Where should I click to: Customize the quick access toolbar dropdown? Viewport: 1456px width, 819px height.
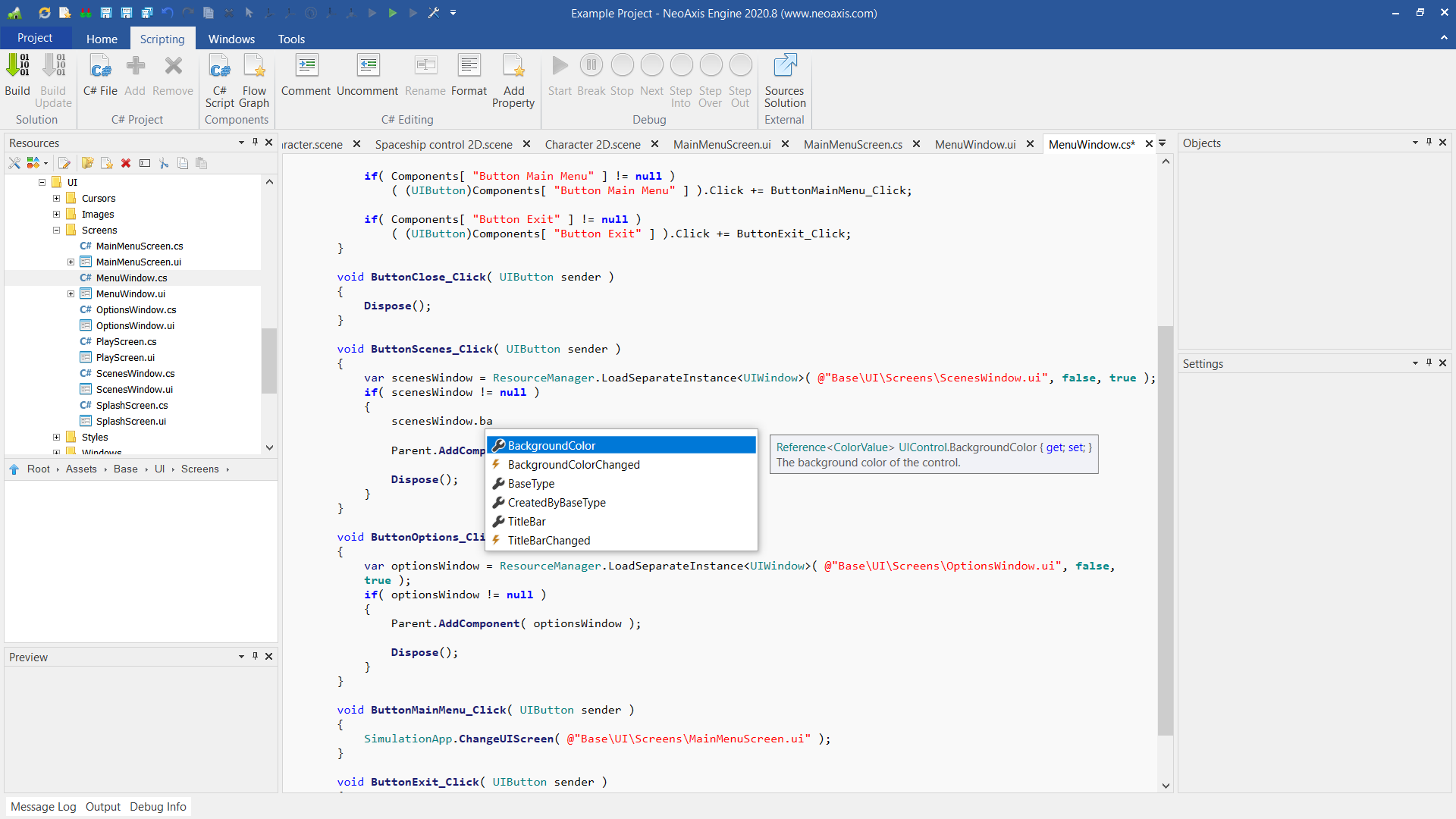[453, 13]
